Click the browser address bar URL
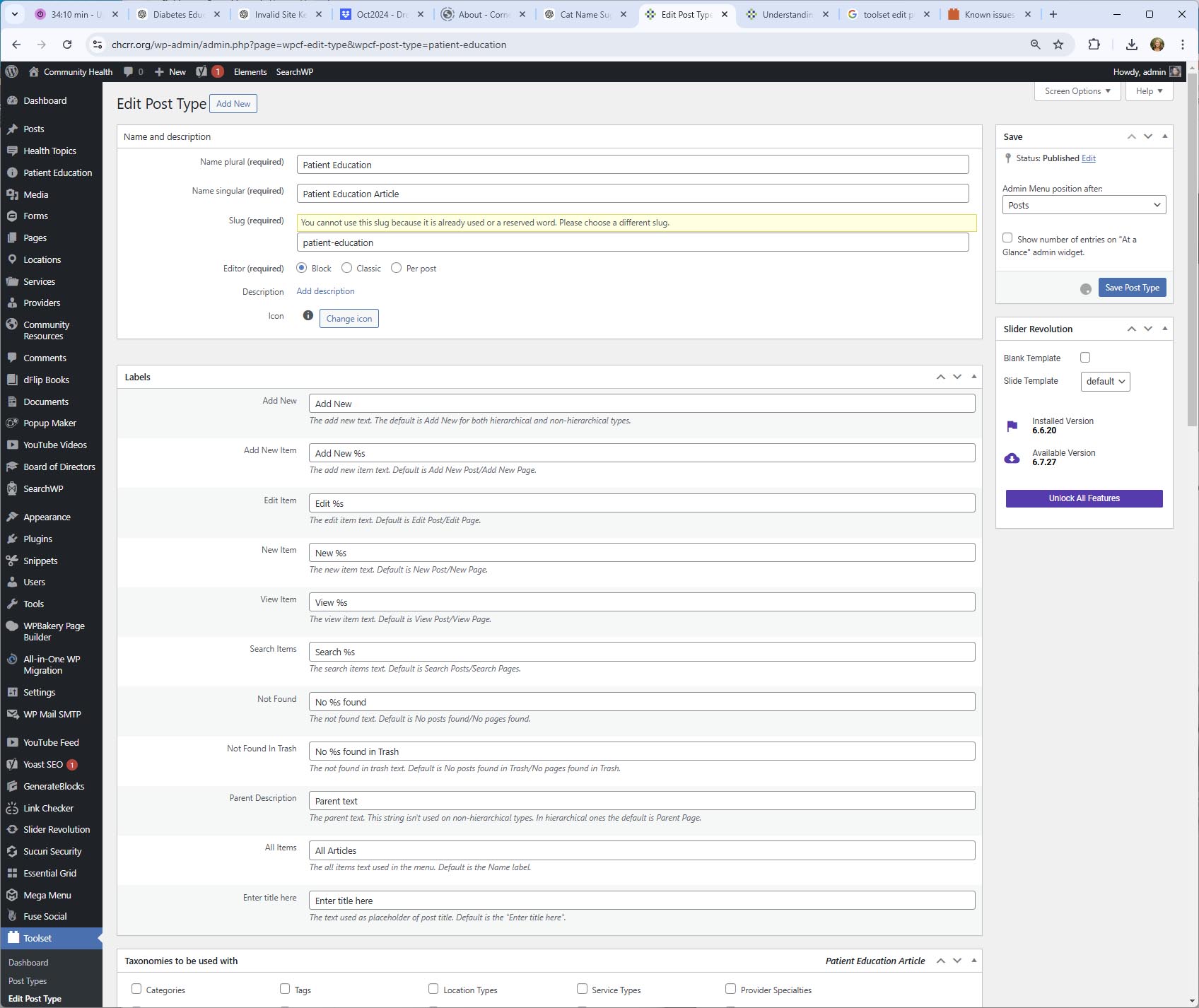Viewport: 1199px width, 1008px height. point(309,45)
